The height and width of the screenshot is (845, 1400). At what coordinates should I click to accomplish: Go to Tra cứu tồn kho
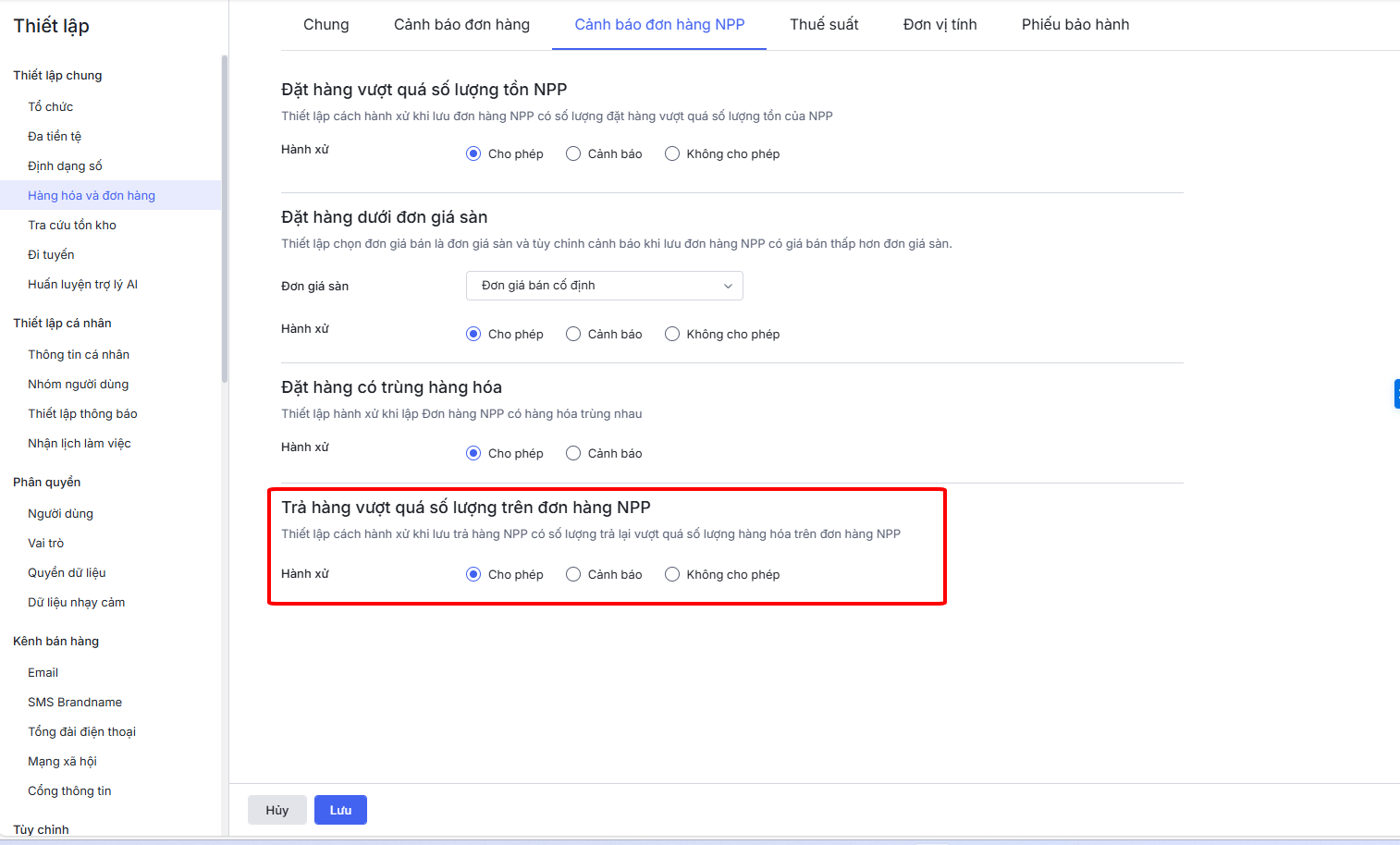72,225
